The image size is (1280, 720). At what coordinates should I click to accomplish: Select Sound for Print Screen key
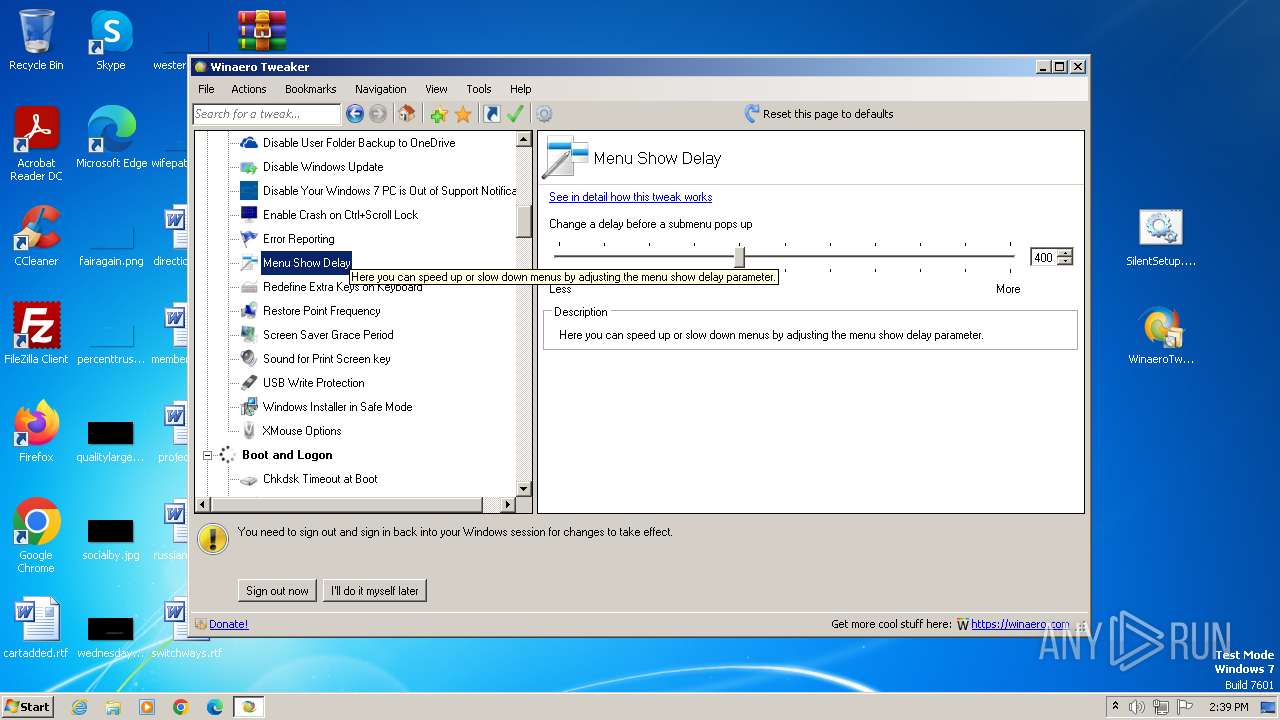point(326,359)
